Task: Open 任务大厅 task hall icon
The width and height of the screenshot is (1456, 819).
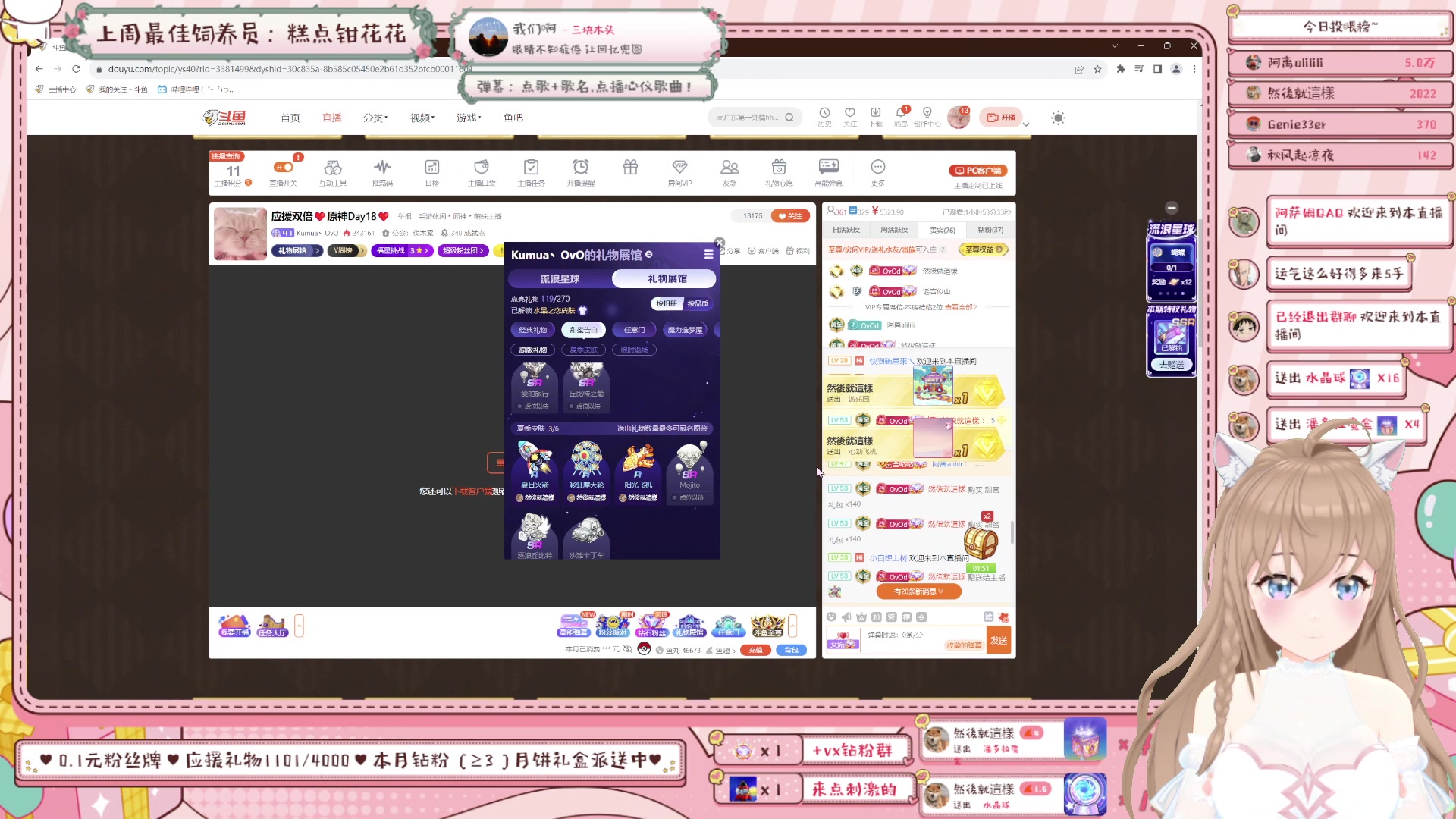Action: pyautogui.click(x=272, y=626)
